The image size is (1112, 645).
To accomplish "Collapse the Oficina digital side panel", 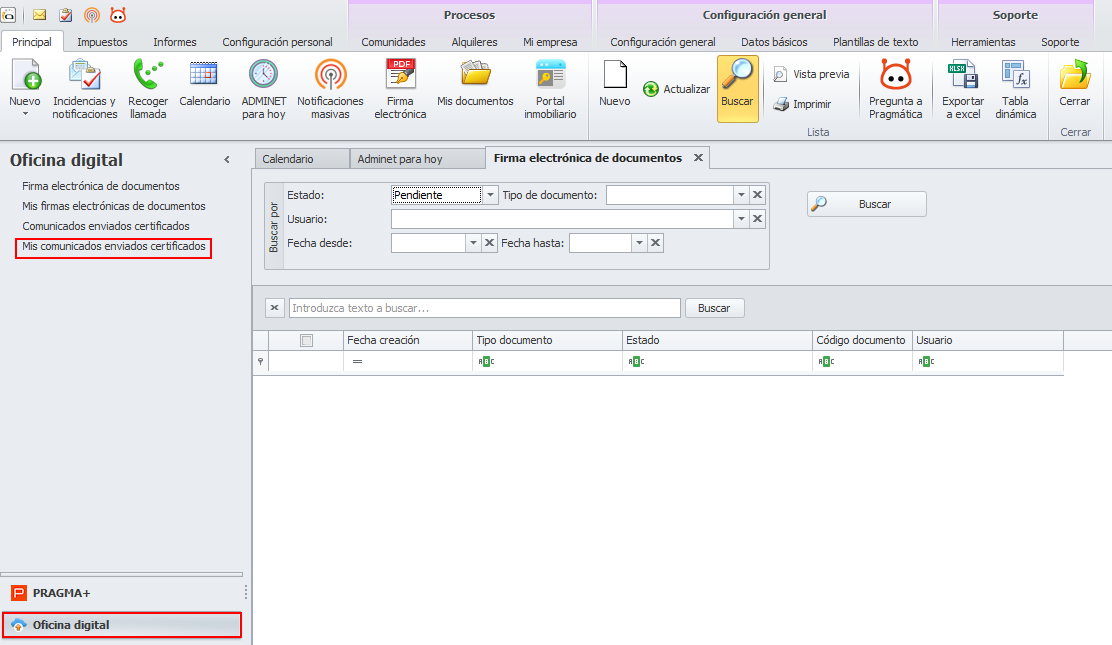I will point(227,160).
